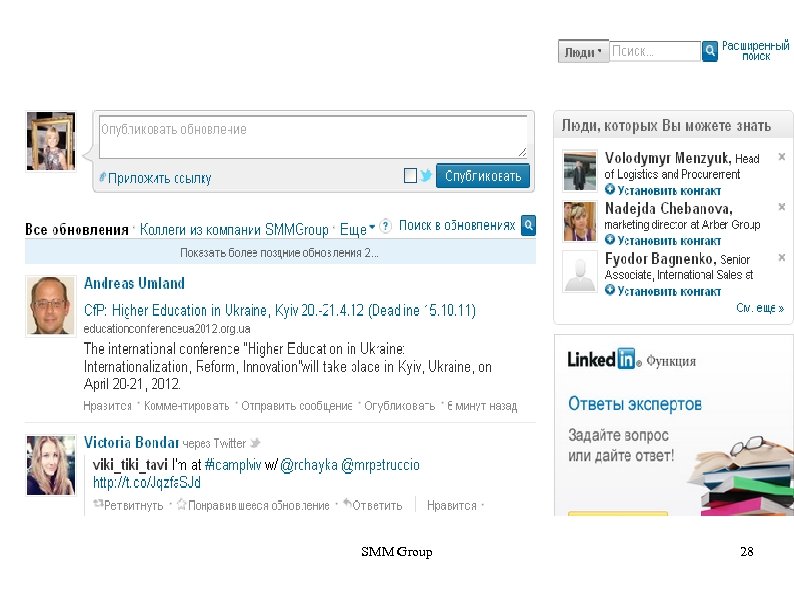Click the LinkedIn logo in the ad panel
Screen dimensions: 794x595
click(x=604, y=359)
